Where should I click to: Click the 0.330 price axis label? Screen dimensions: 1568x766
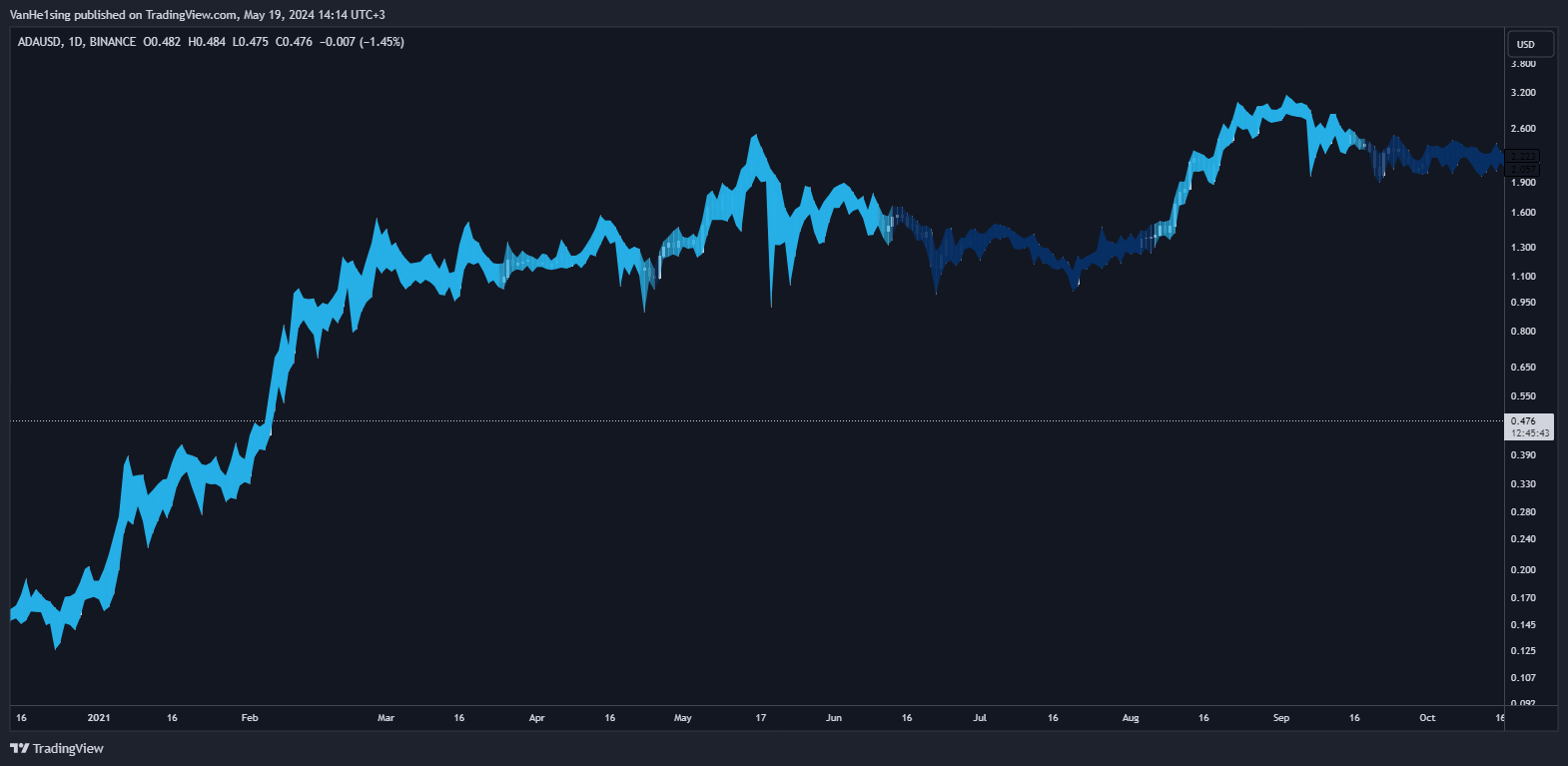click(x=1523, y=484)
